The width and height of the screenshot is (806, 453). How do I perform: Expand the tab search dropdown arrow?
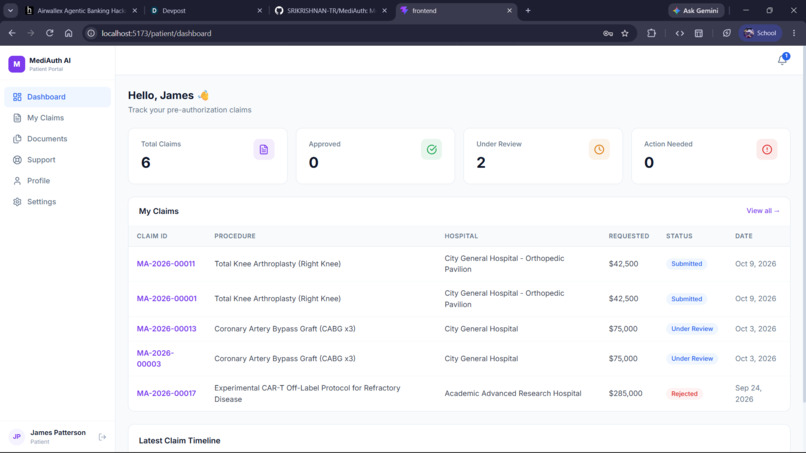click(10, 10)
